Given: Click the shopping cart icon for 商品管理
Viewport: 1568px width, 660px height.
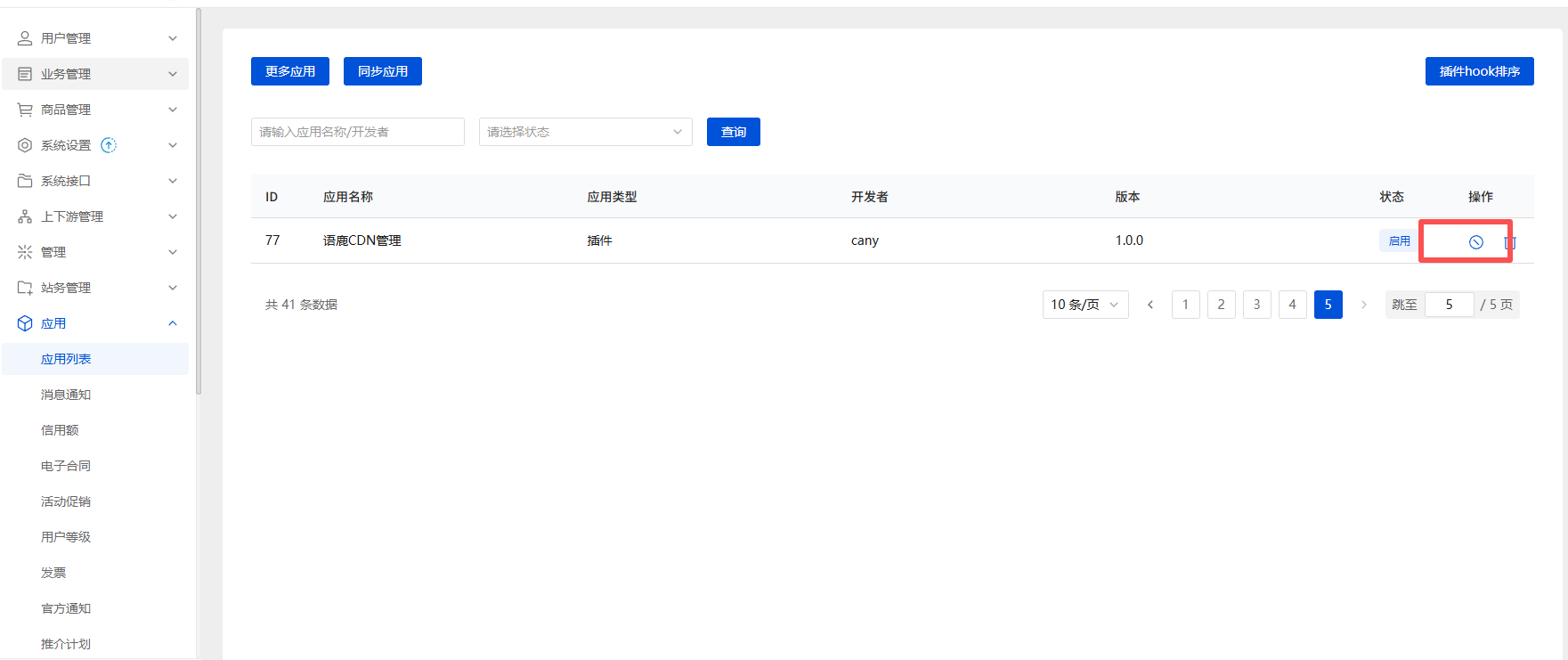Looking at the screenshot, I should coord(25,110).
